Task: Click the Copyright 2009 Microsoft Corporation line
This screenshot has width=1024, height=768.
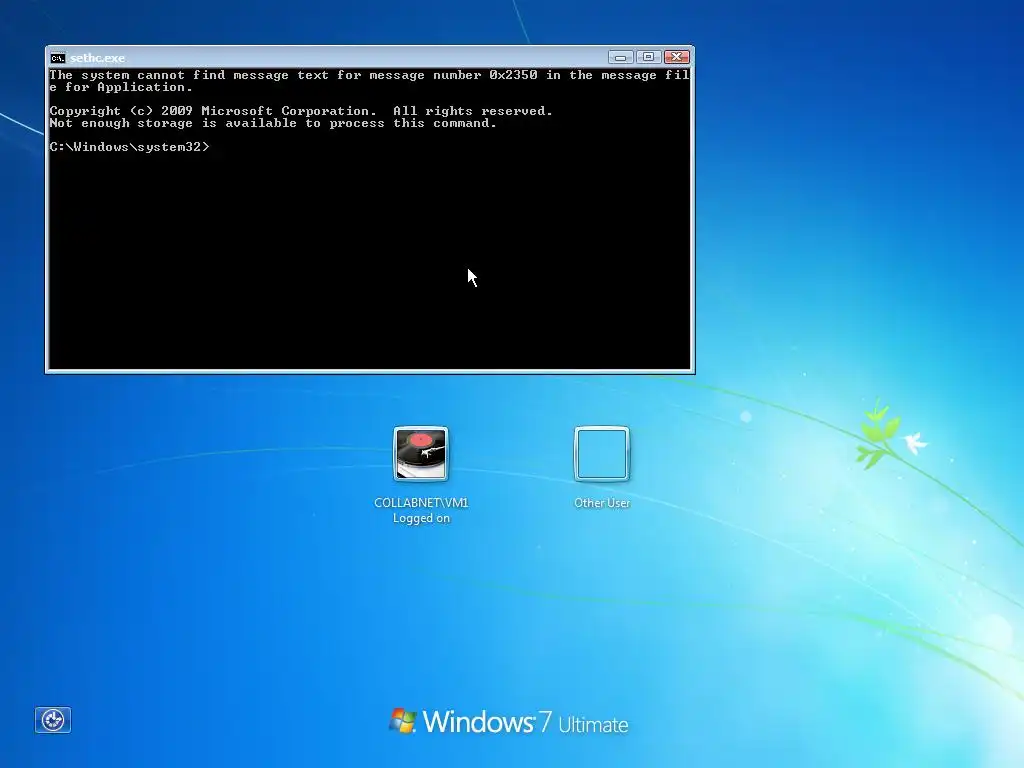Action: [301, 111]
